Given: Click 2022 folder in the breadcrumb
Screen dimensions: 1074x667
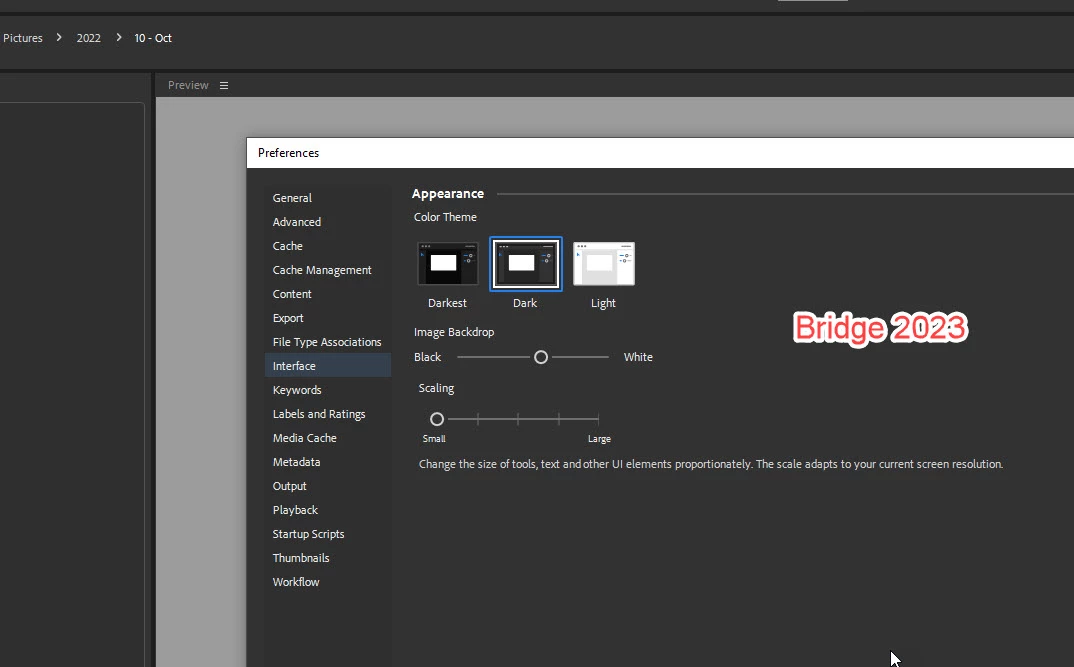Looking at the screenshot, I should 88,38.
